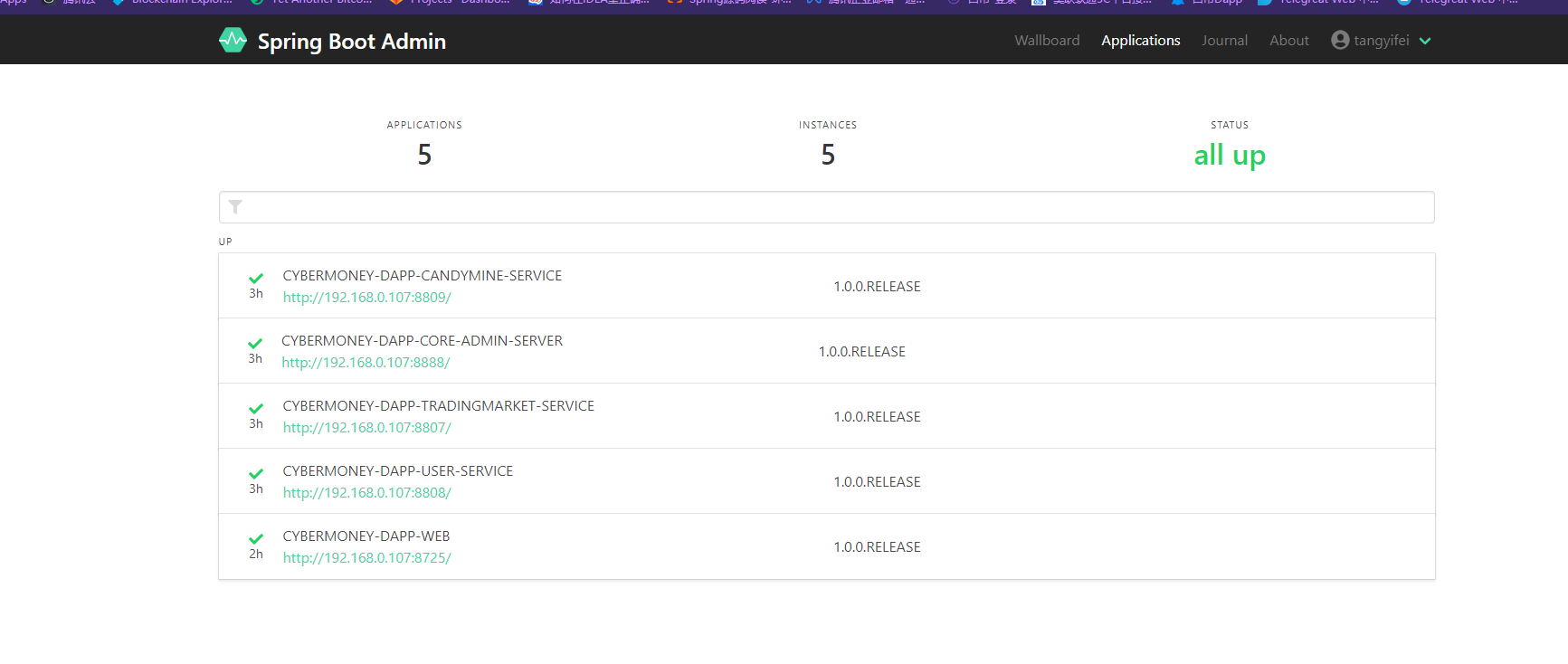Image resolution: width=1568 pixels, height=664 pixels.
Task: Click the green "all up" status text
Action: pyautogui.click(x=1230, y=156)
